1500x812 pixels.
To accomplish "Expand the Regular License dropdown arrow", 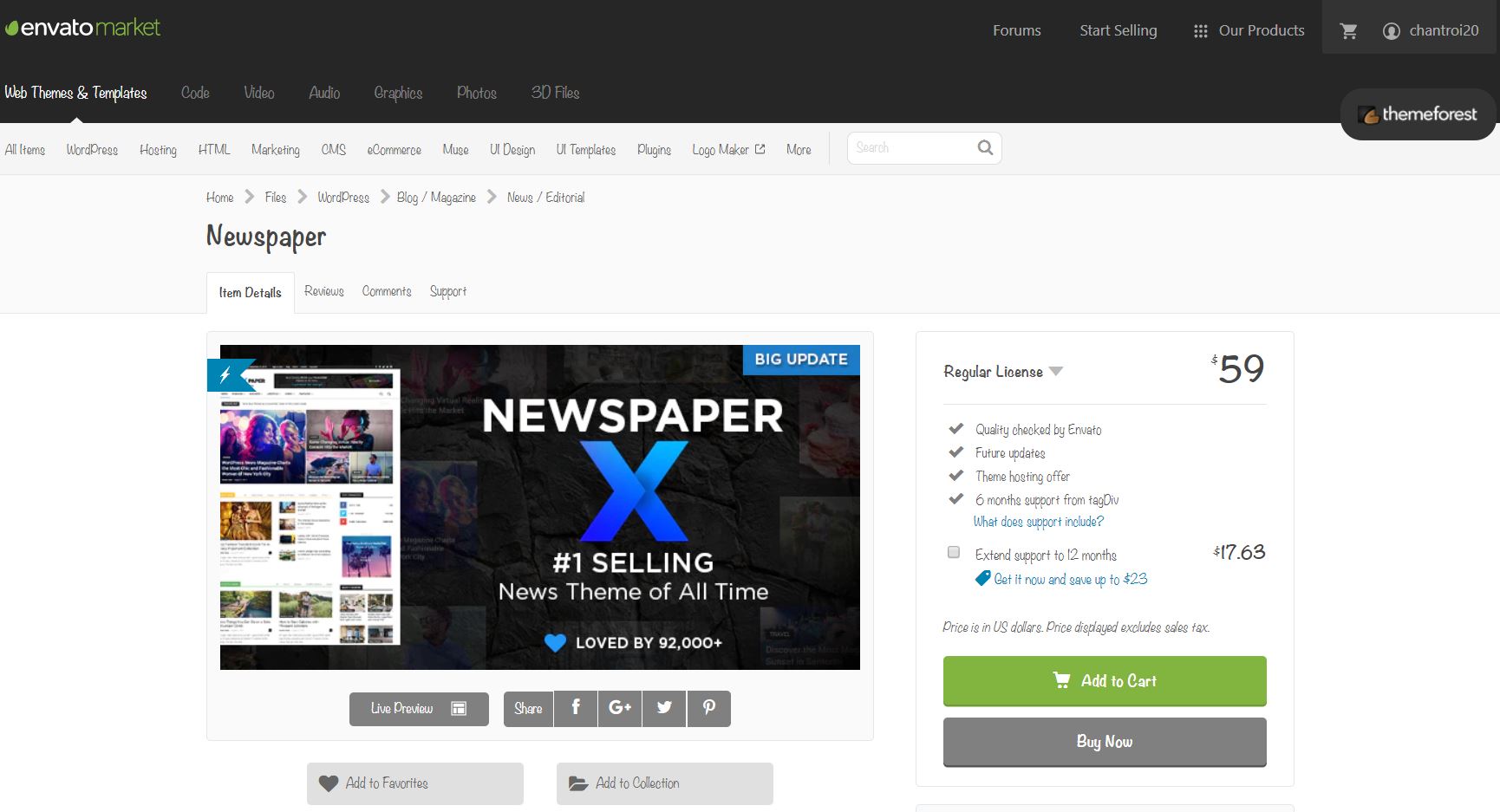I will (1055, 371).
